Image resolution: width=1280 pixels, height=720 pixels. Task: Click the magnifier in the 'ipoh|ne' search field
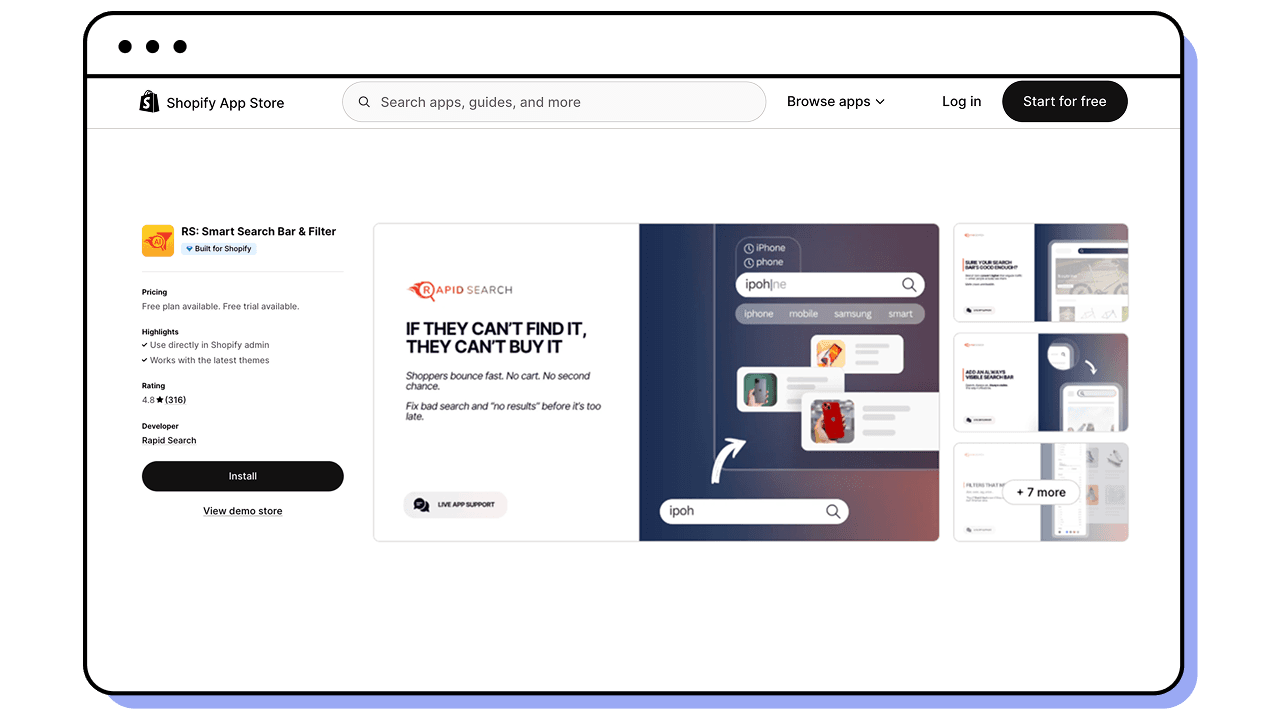[x=909, y=285]
